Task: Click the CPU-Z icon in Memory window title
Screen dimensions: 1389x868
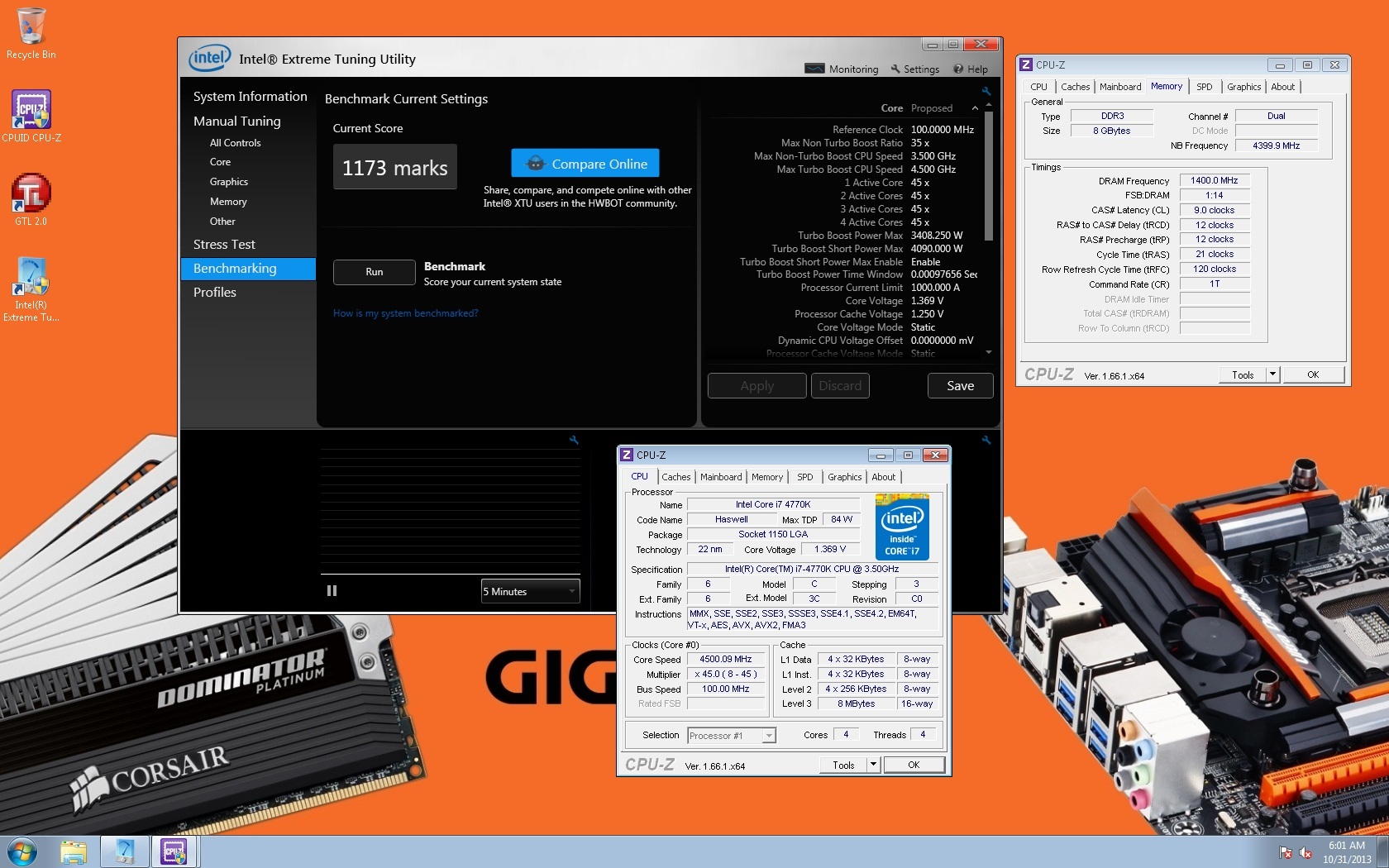Action: point(1026,64)
